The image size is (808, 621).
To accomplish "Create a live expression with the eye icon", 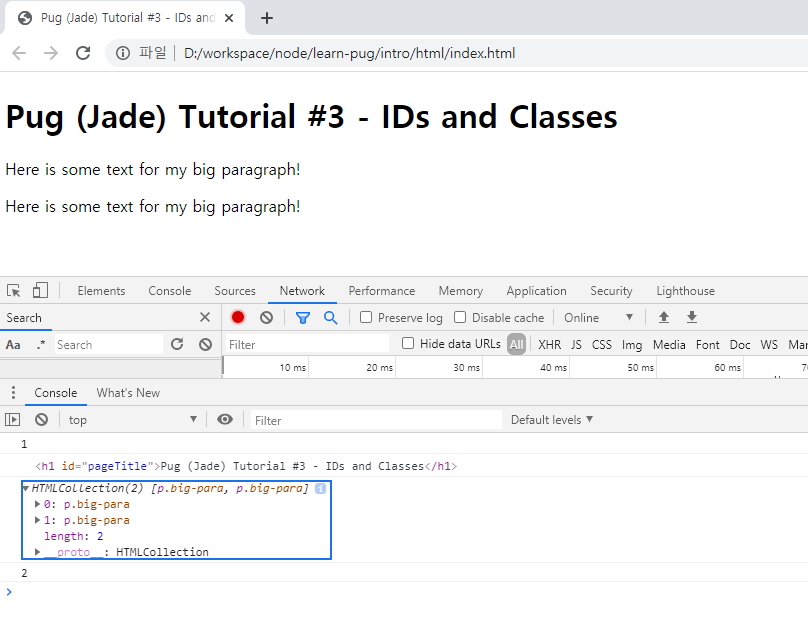I will click(x=225, y=419).
